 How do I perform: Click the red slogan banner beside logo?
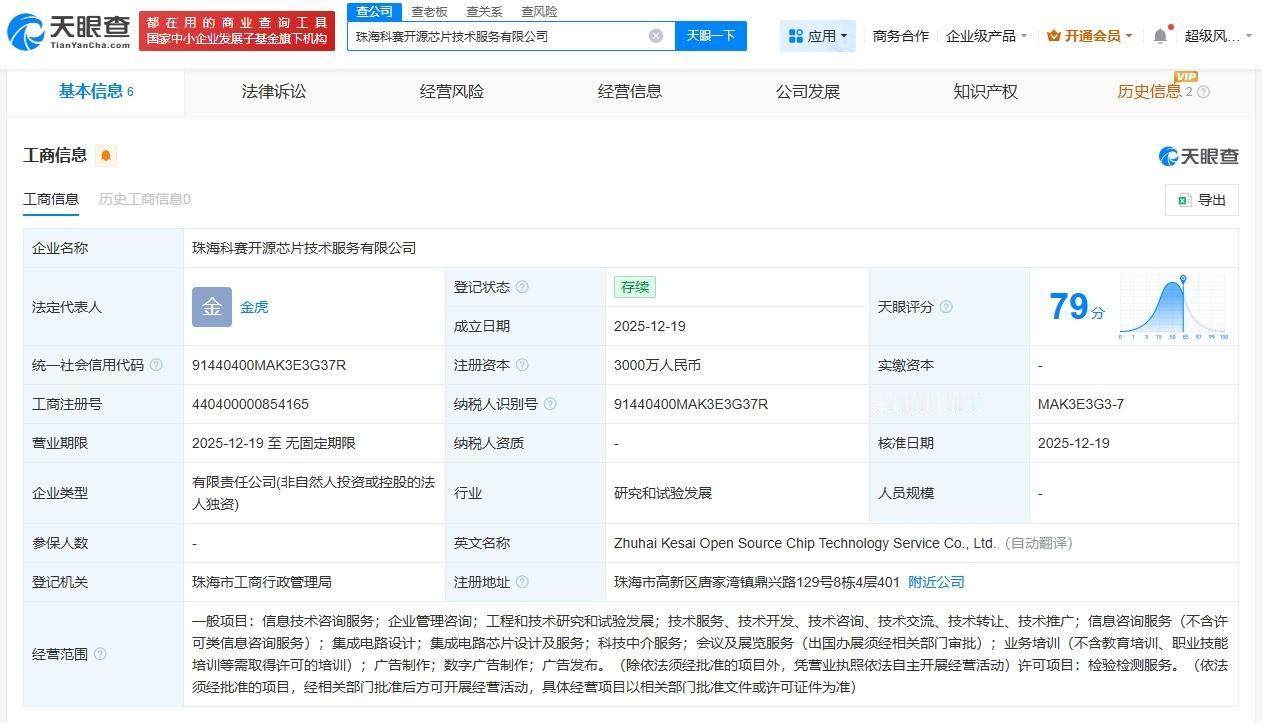(x=237, y=31)
